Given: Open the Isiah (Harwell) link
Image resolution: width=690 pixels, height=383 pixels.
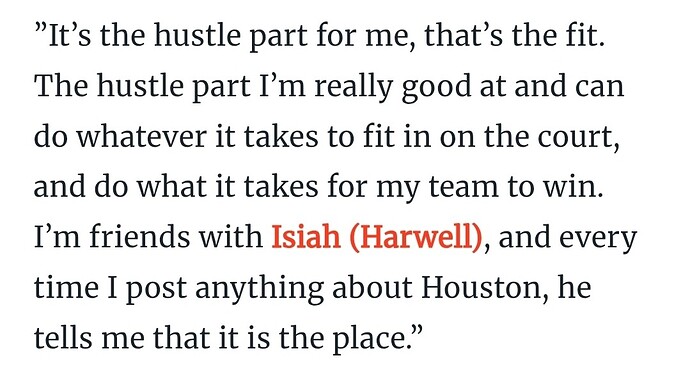Looking at the screenshot, I should pyautogui.click(x=377, y=238).
